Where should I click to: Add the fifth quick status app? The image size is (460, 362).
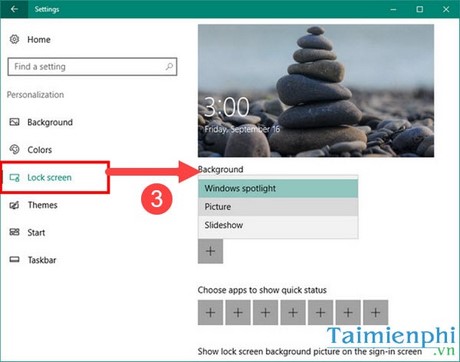320,312
